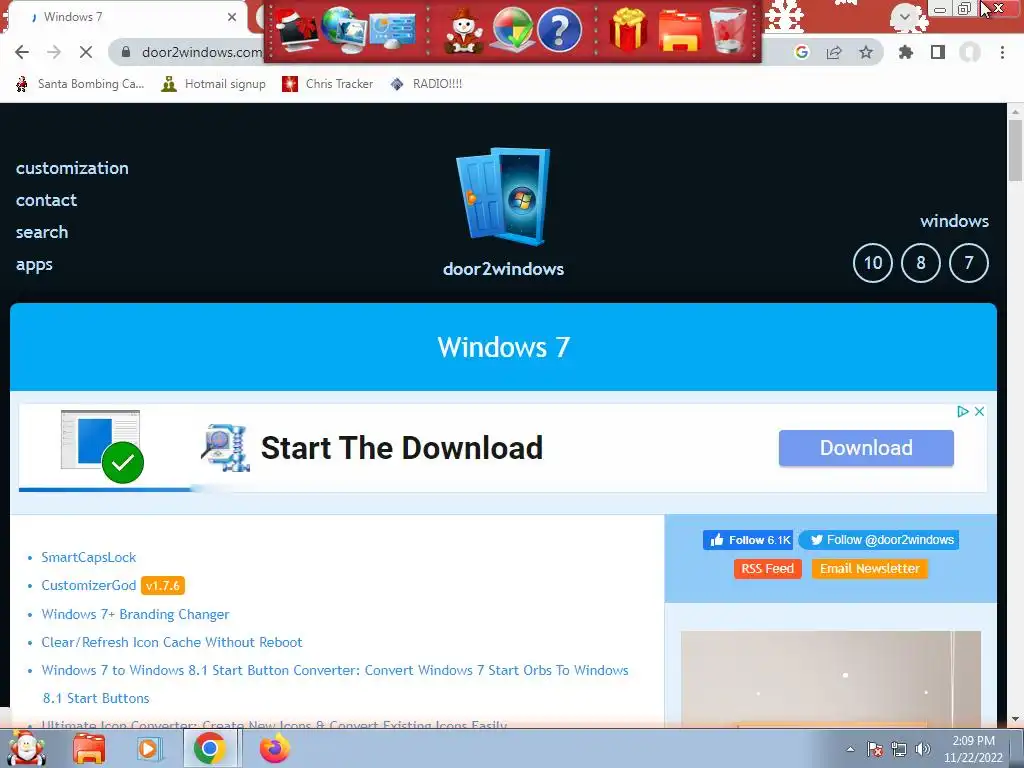Select the Windows 7 circle button
Screen dimensions: 1024x768
coord(968,263)
